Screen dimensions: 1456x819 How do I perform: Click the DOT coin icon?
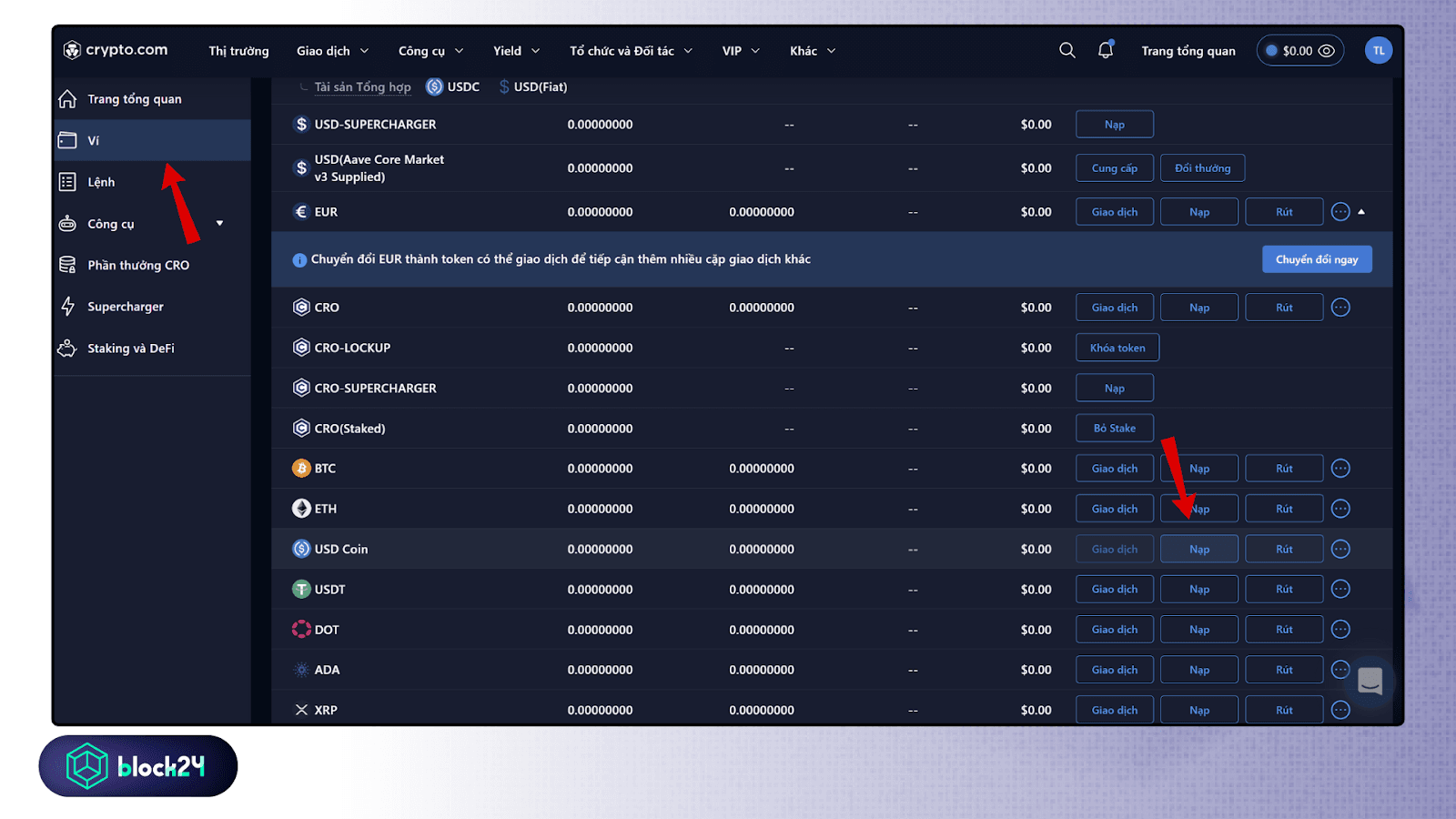[x=301, y=629]
